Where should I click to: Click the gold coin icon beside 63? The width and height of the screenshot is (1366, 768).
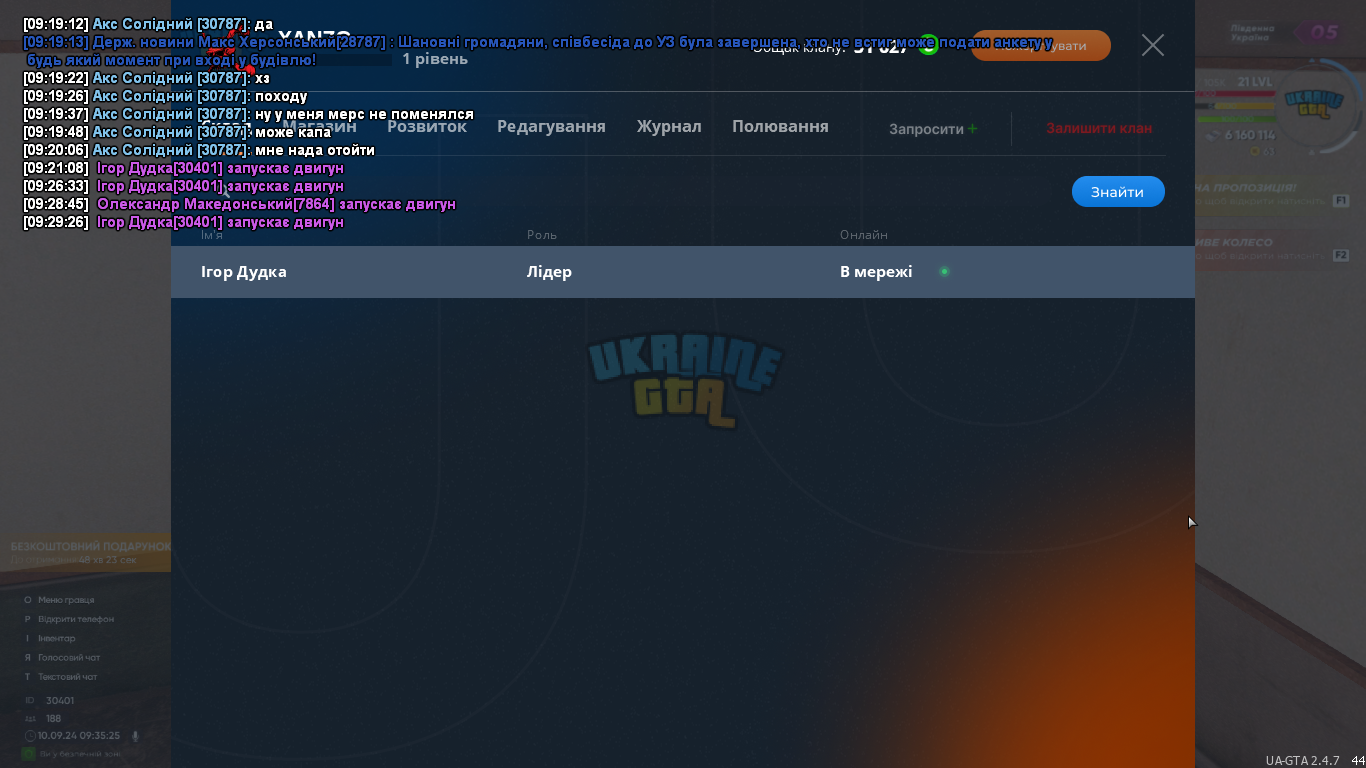click(x=1255, y=152)
